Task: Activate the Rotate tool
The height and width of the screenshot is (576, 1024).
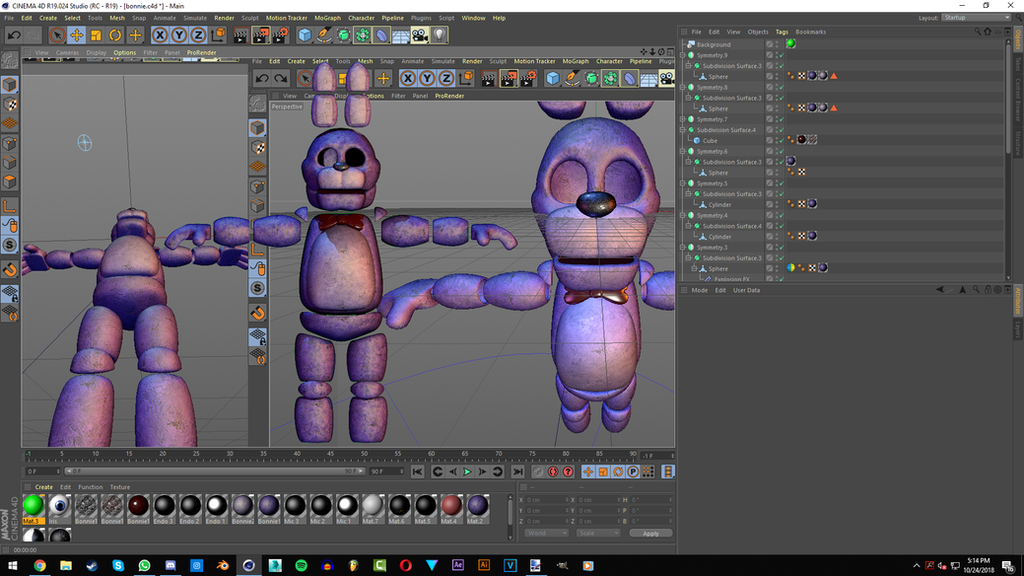Action: point(115,35)
